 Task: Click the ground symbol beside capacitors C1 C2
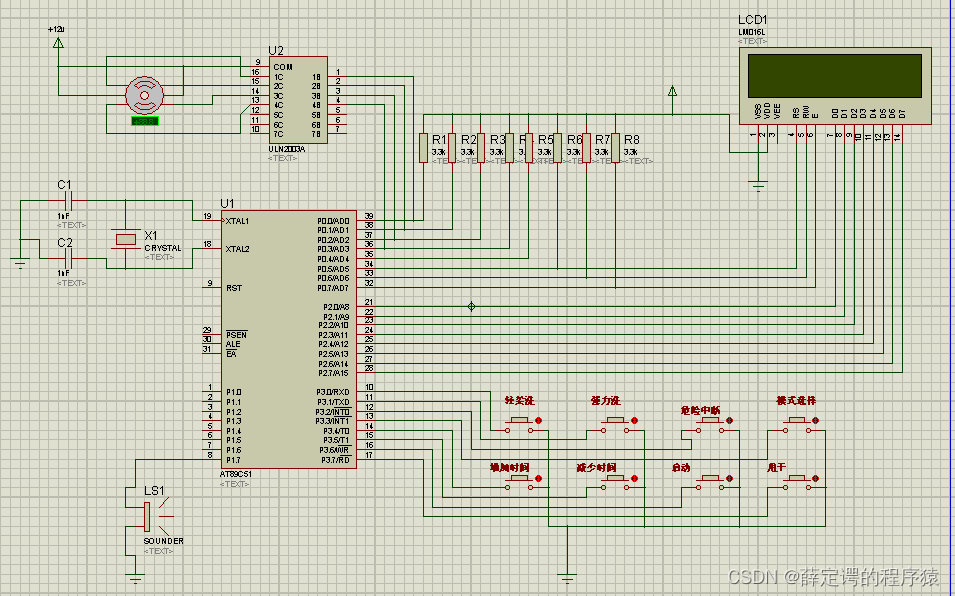coord(20,264)
